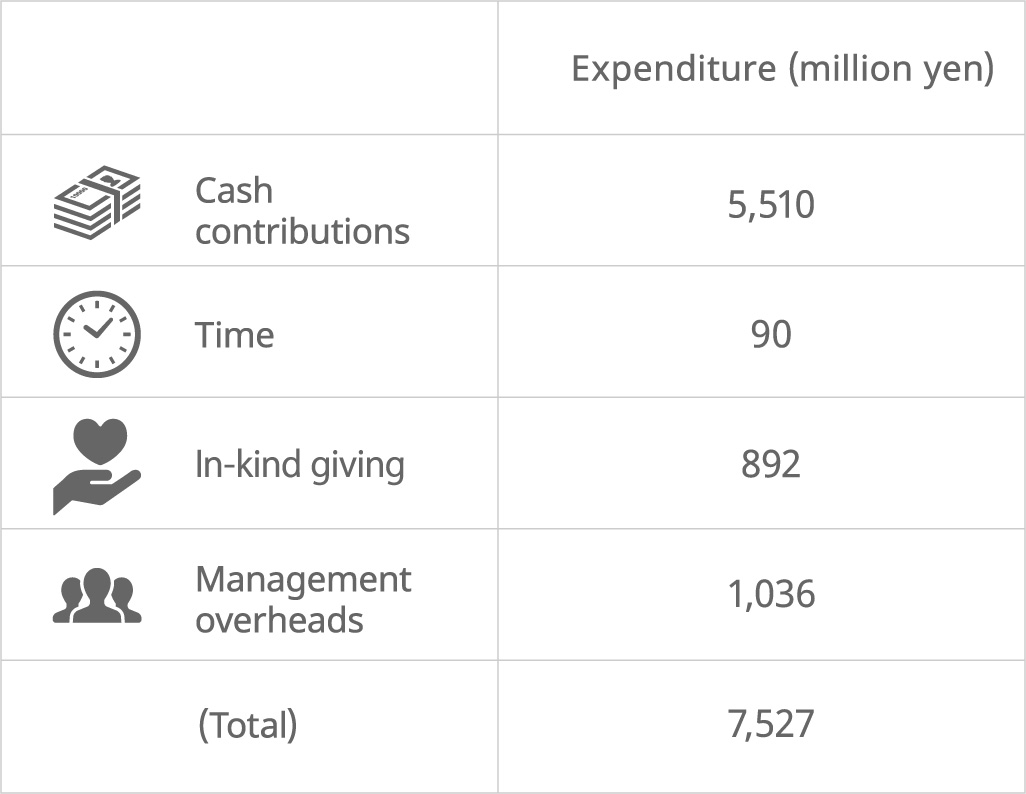Select the 7,527 total value
This screenshot has width=1026, height=794.
771,724
